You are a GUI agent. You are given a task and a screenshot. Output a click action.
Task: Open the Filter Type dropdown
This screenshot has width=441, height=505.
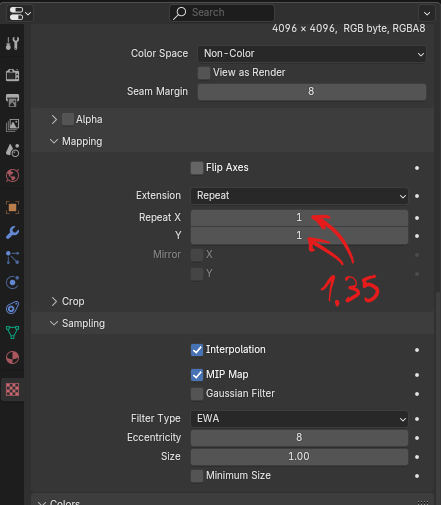pos(299,419)
